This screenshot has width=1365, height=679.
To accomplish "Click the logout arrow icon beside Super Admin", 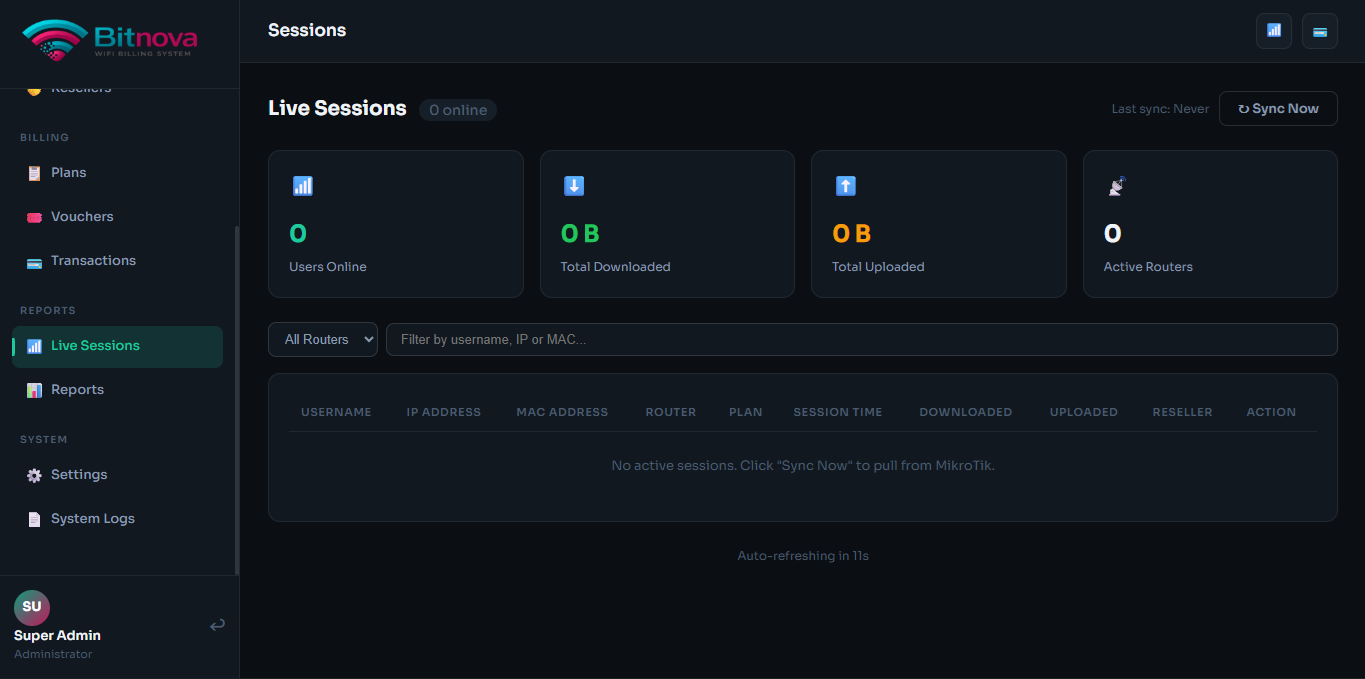I will click(x=217, y=625).
